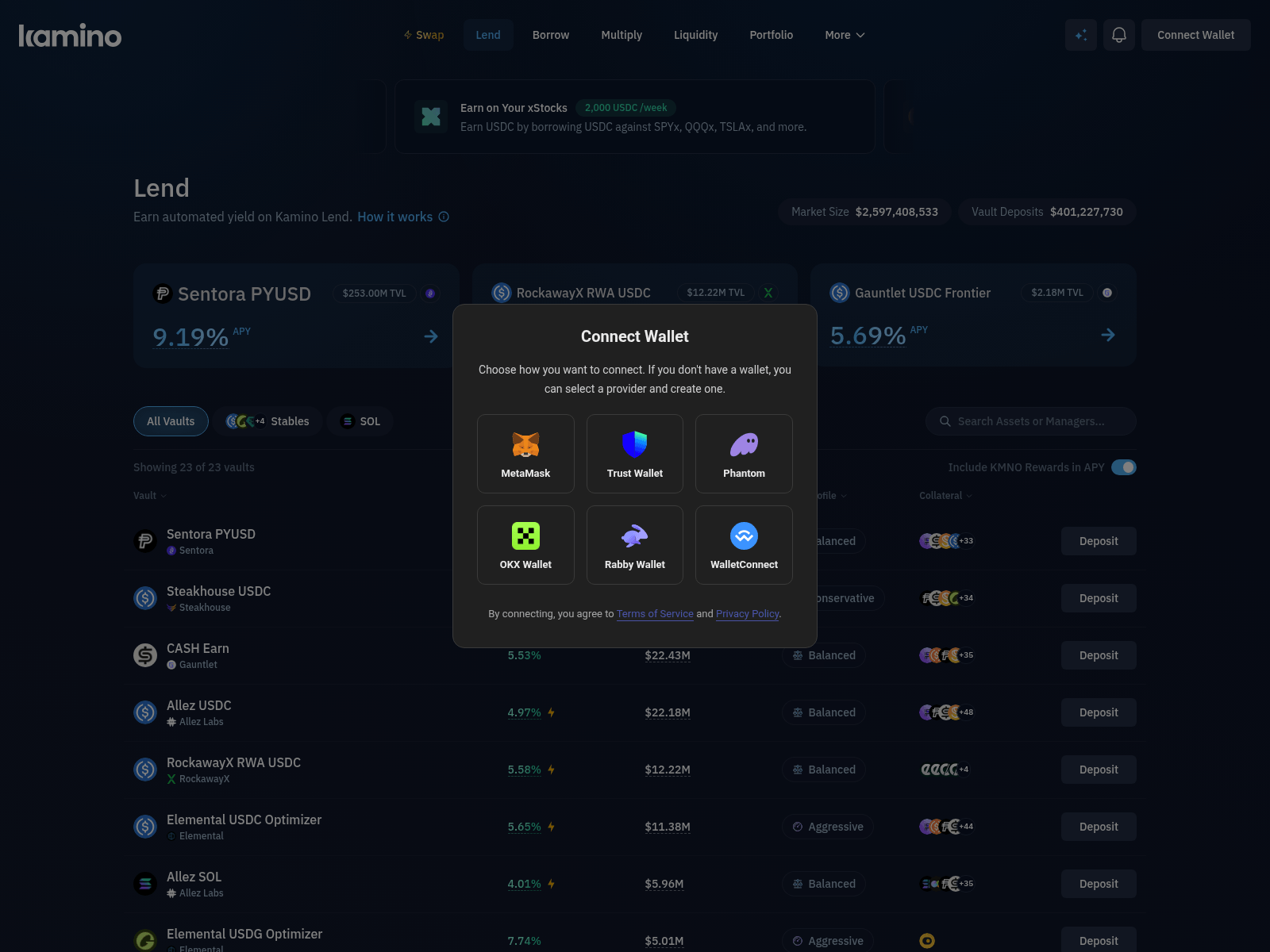Click Deposit for Sentora PYUSD
Screen dimensions: 1270x952
(x=1098, y=541)
